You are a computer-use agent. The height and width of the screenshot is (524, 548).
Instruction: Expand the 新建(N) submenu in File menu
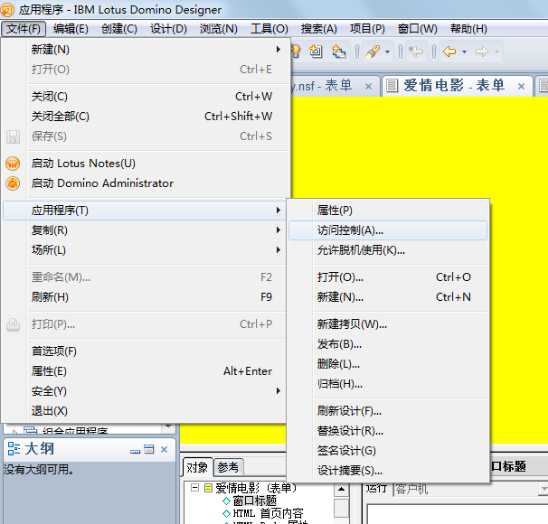146,49
